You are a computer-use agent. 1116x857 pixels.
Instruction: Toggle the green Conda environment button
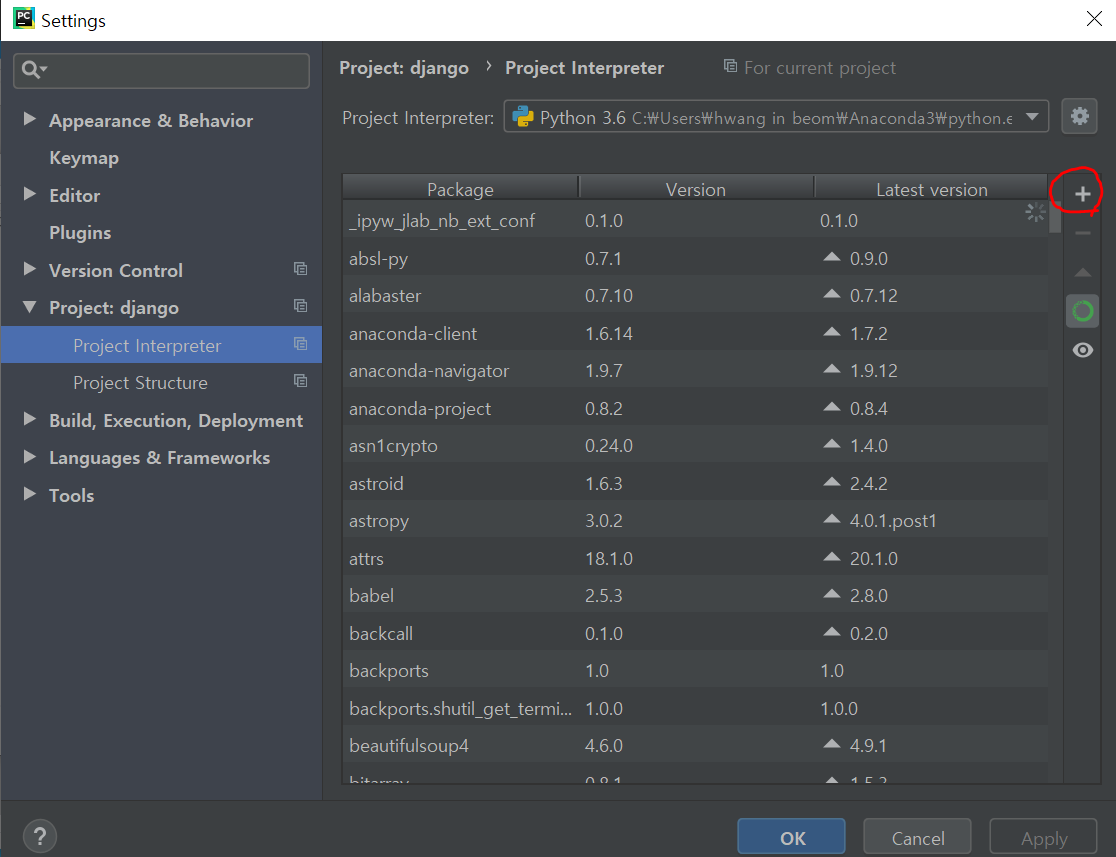1082,311
